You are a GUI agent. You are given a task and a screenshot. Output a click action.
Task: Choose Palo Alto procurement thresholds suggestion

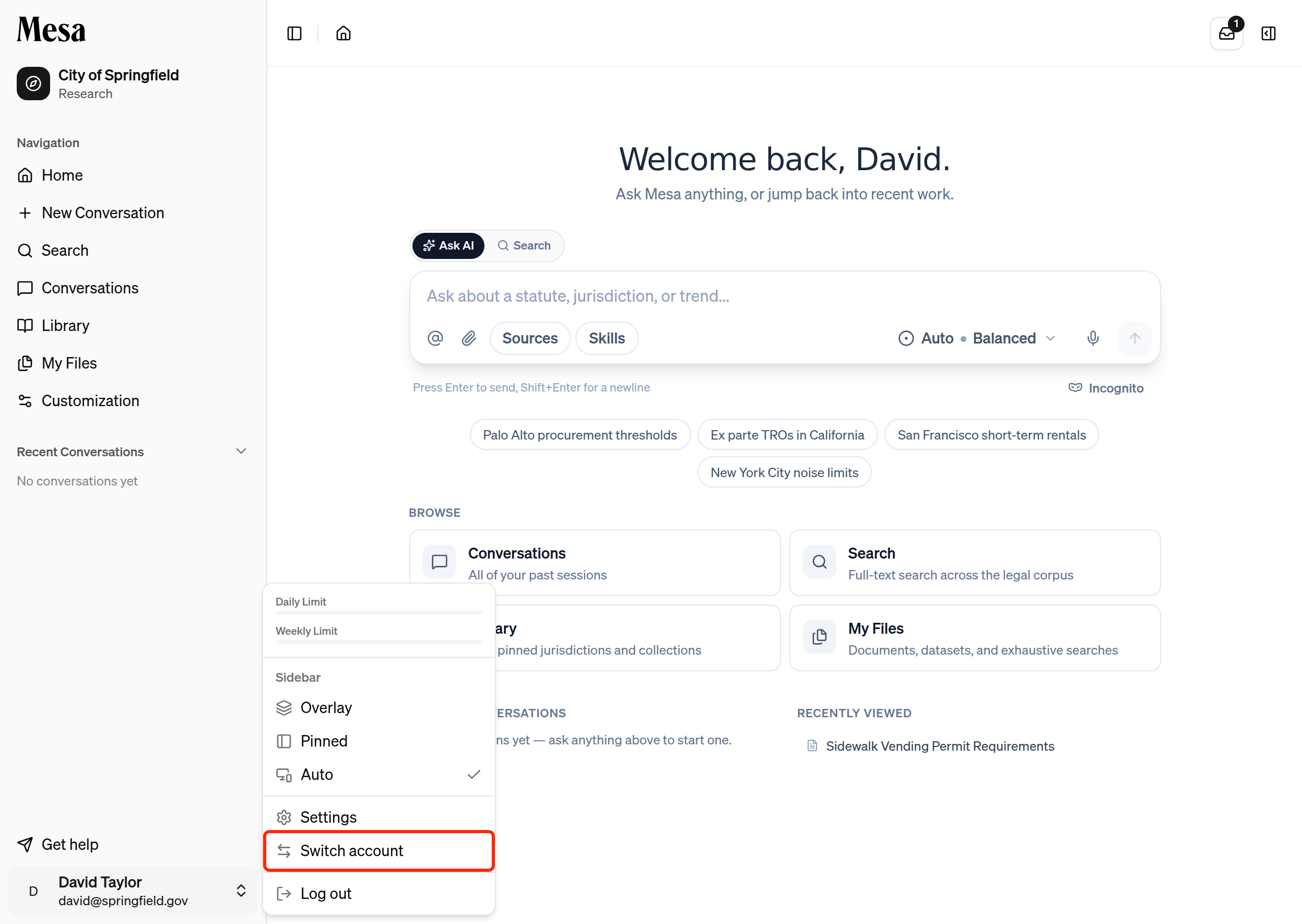[x=580, y=435]
